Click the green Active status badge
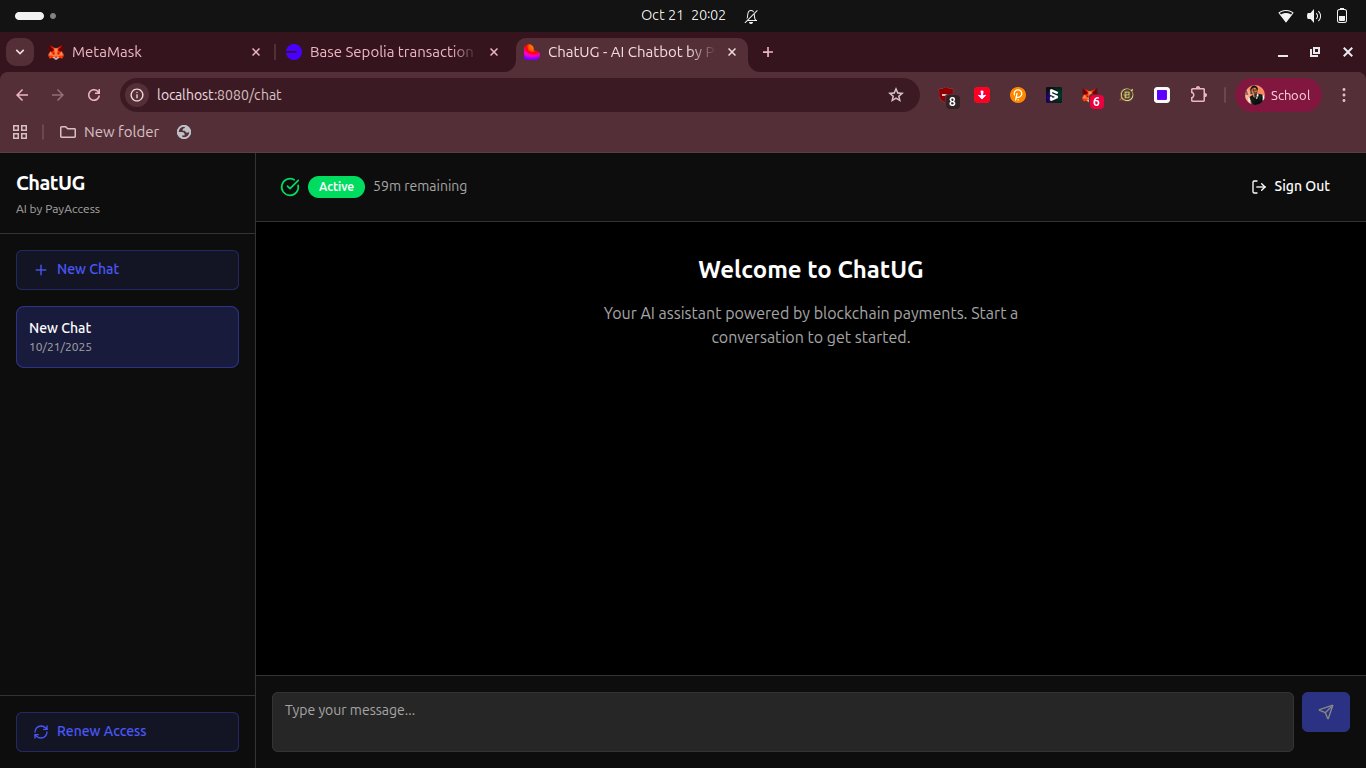This screenshot has width=1366, height=768. pyautogui.click(x=336, y=187)
